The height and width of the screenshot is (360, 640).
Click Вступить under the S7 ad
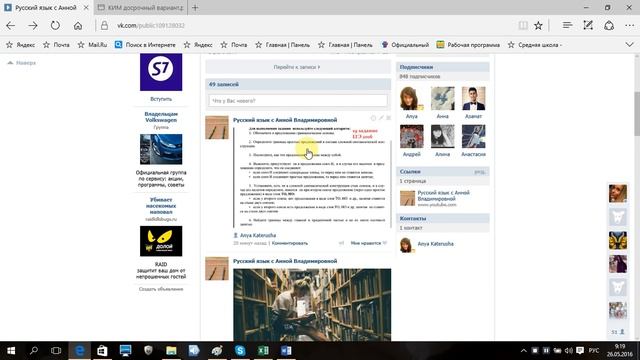pos(161,99)
